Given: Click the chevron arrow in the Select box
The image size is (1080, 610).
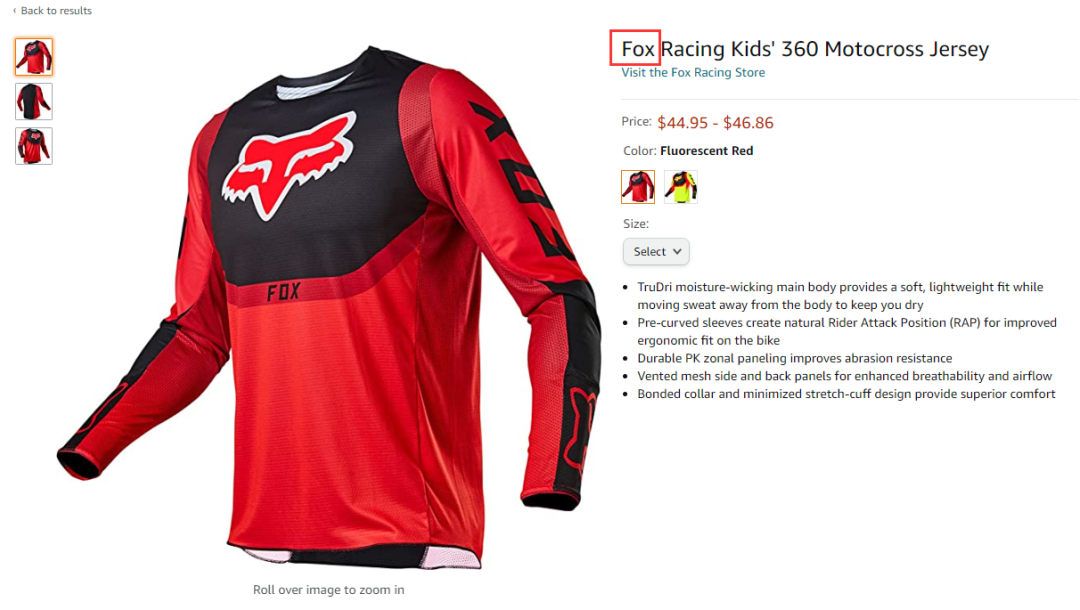Looking at the screenshot, I should [677, 251].
